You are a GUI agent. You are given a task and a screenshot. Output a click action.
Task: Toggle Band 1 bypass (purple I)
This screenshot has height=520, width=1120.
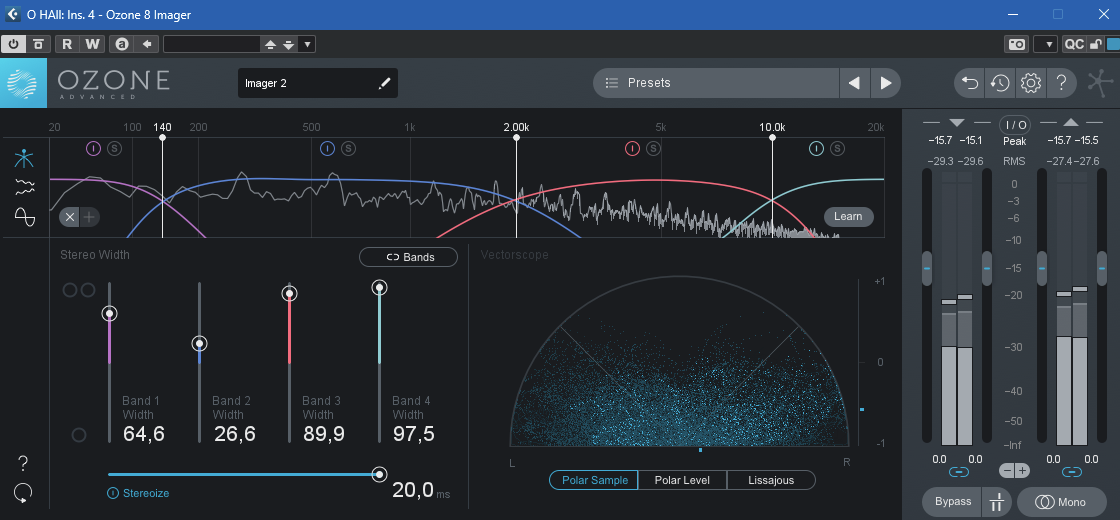pos(94,149)
